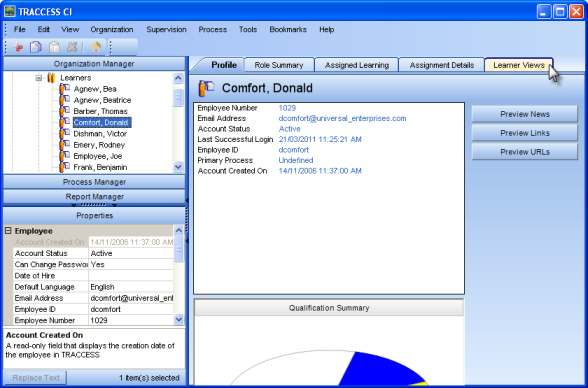This screenshot has width=588, height=388.
Task: Click the Qualification Summary header bar
Action: [329, 308]
